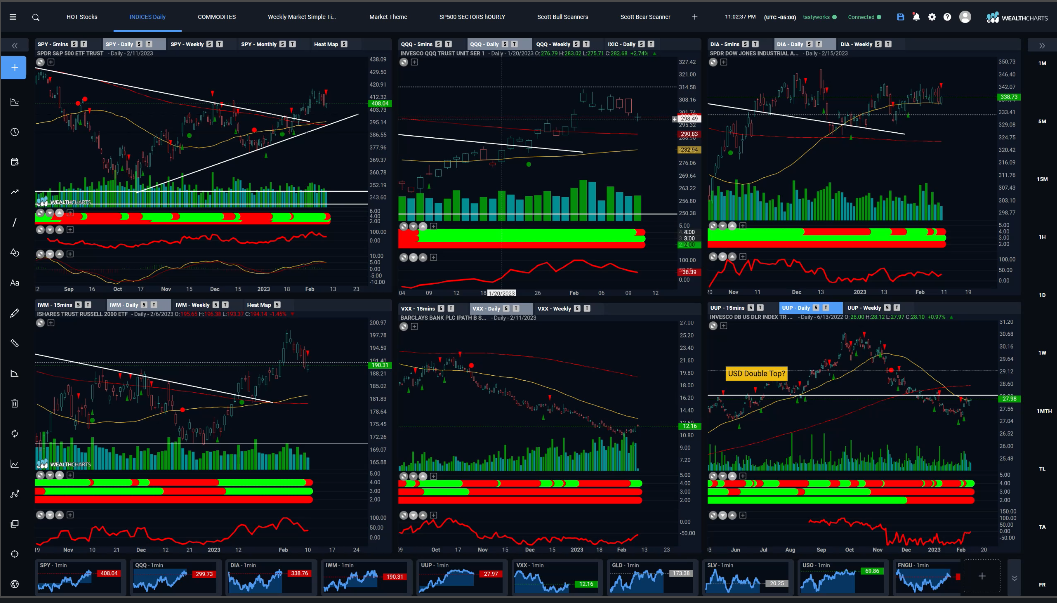Viewport: 1057px width, 603px height.
Task: Add a new workspace tab with plus
Action: (694, 17)
